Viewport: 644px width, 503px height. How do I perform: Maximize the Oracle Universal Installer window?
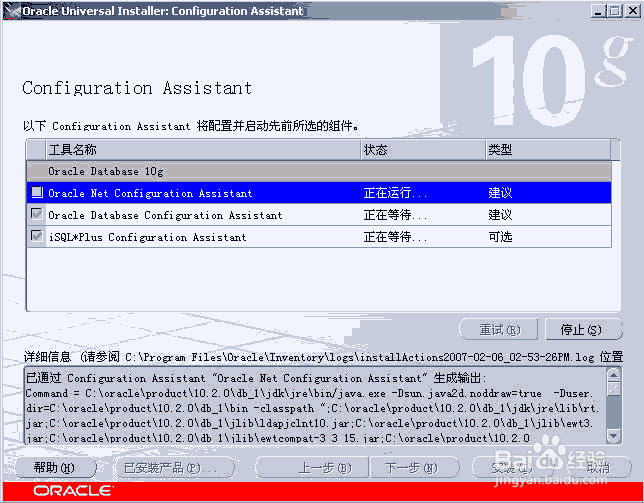615,11
